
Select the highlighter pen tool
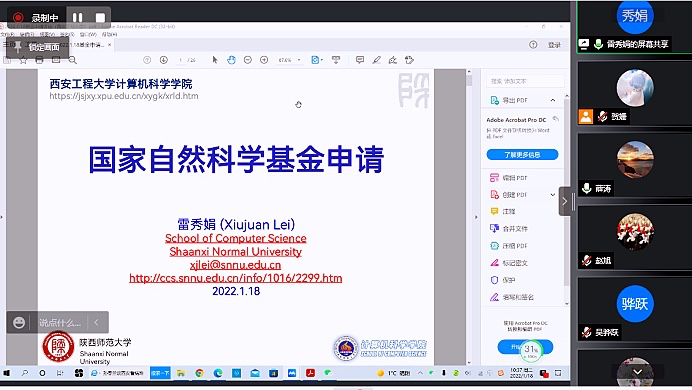pos(376,60)
